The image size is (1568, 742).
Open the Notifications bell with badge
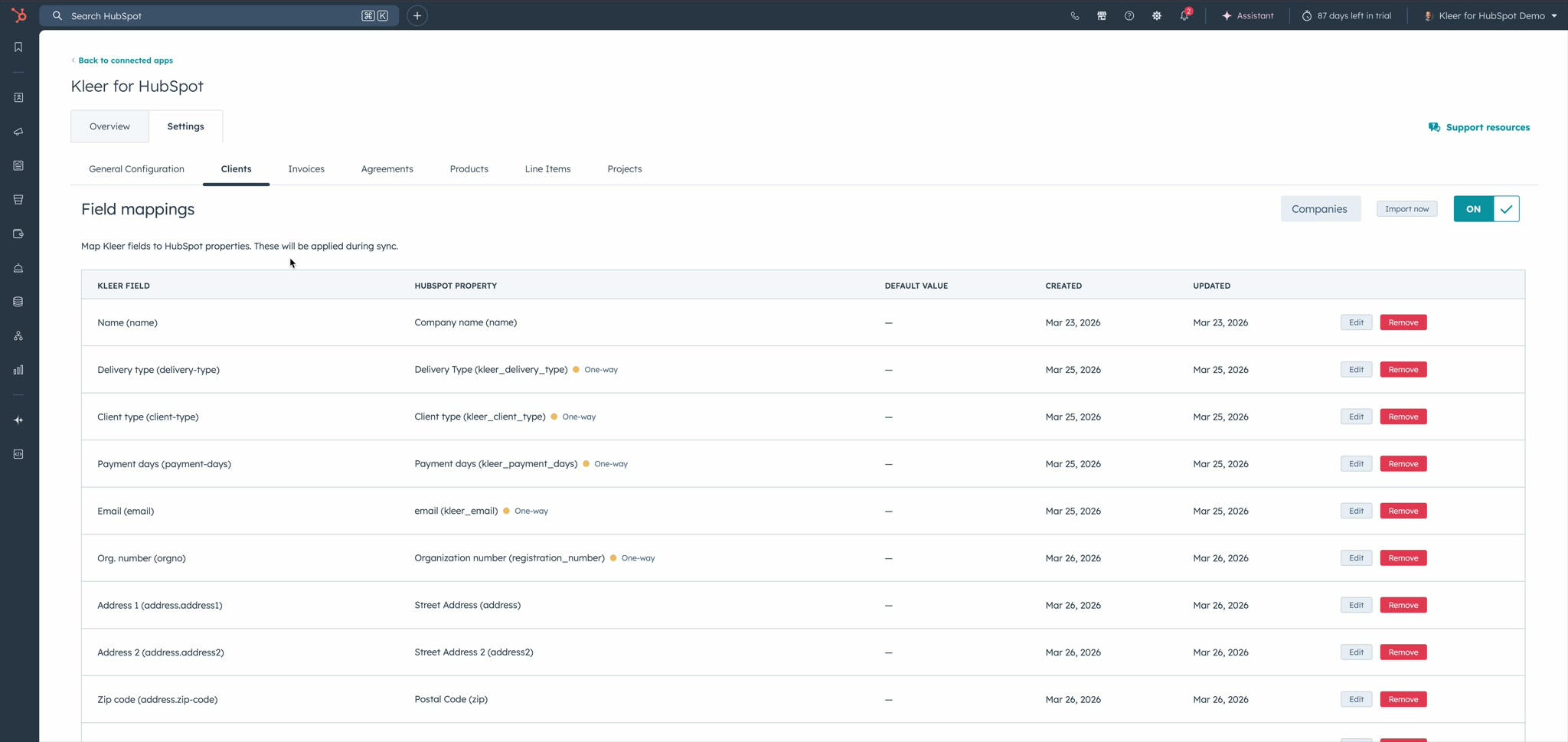pos(1184,15)
